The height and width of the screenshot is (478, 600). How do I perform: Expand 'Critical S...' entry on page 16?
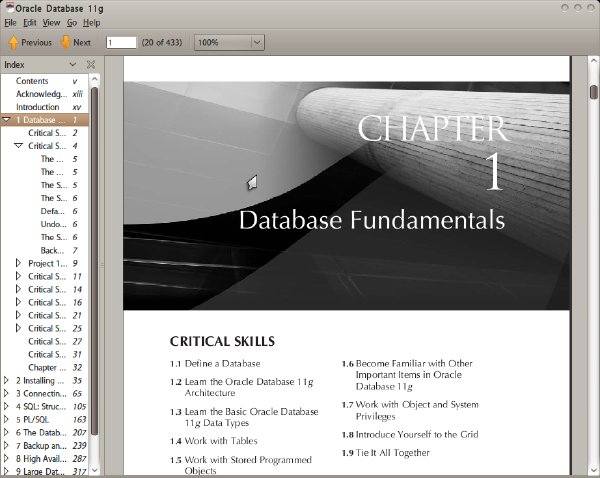(x=18, y=302)
